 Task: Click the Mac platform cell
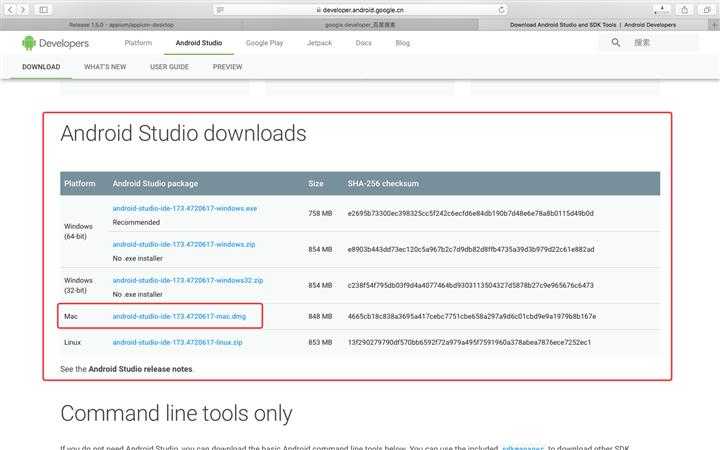(71, 316)
